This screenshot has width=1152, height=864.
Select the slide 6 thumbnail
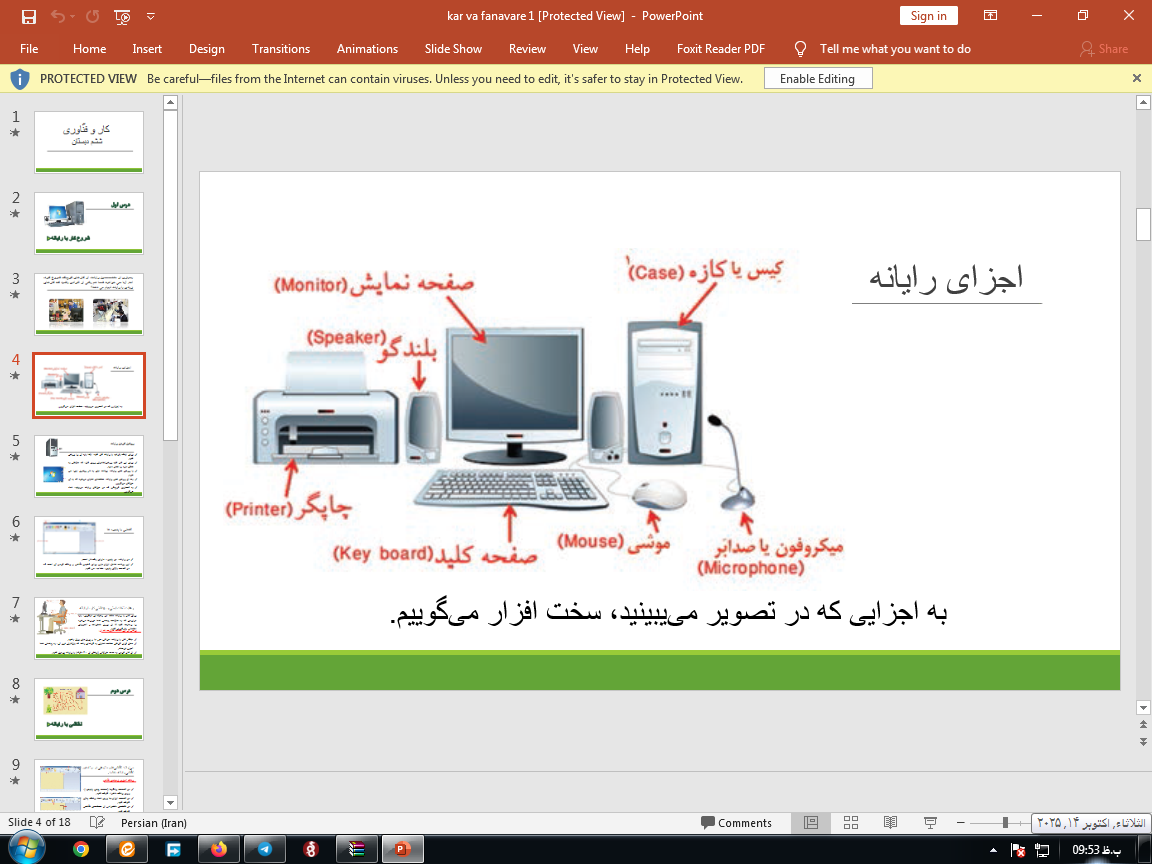tap(89, 547)
